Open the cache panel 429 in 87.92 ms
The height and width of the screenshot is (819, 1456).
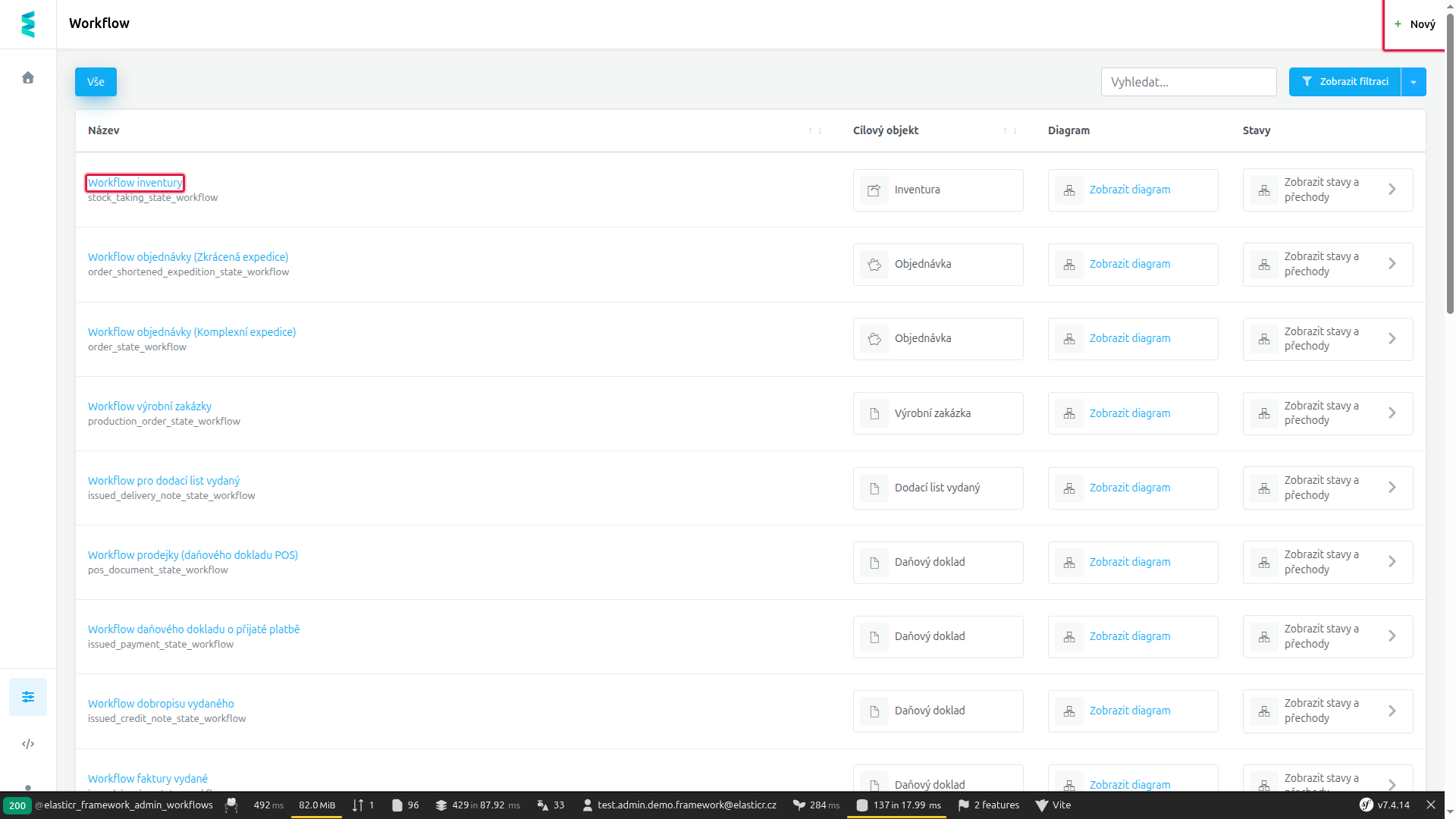478,805
